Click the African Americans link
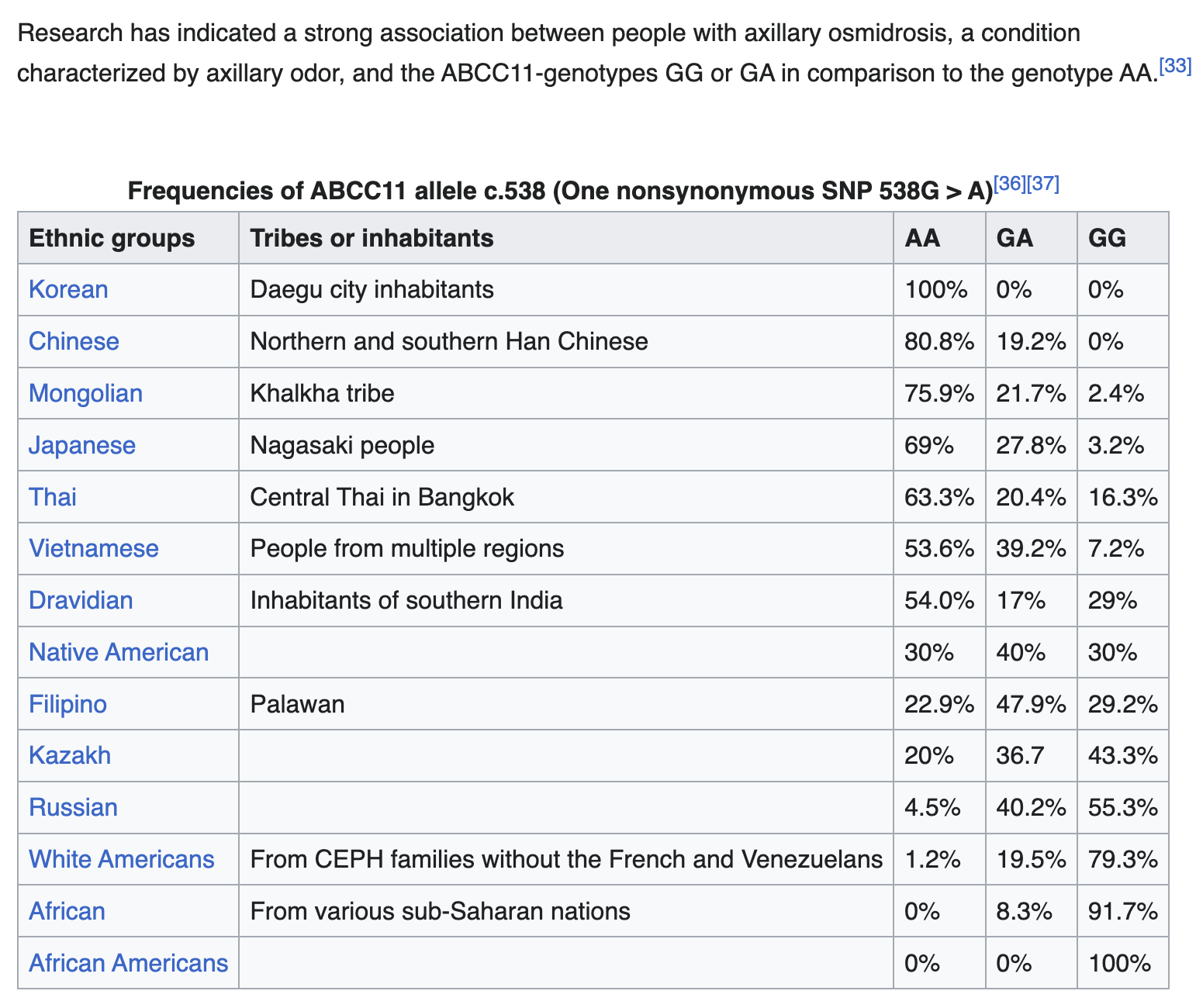This screenshot has height=1008, width=1196. pyautogui.click(x=128, y=963)
